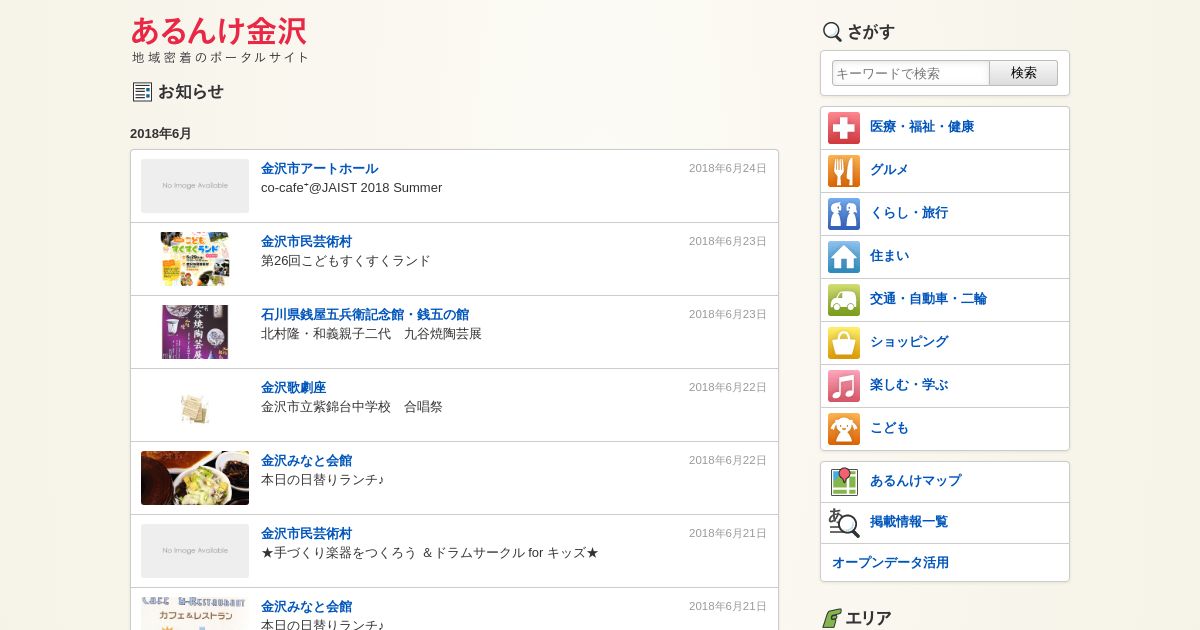Open 金沢市民芸術村 June 21 link
This screenshot has height=630, width=1200.
[x=306, y=533]
